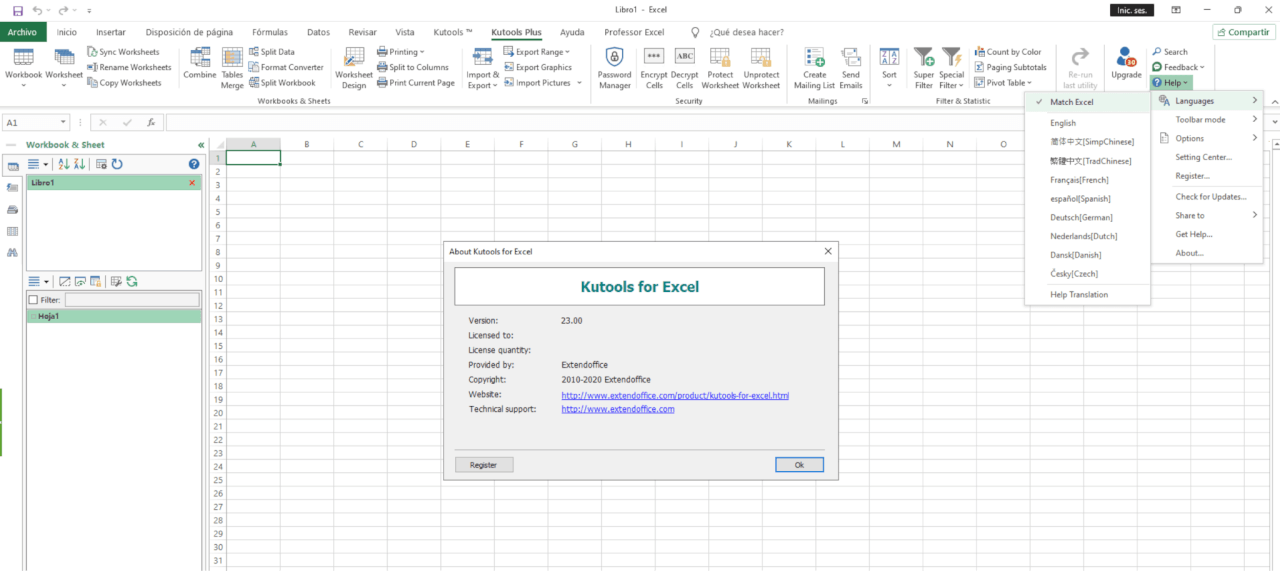Select the Hoja1 sheet in the list
This screenshot has height=571, width=1280.
(114, 316)
